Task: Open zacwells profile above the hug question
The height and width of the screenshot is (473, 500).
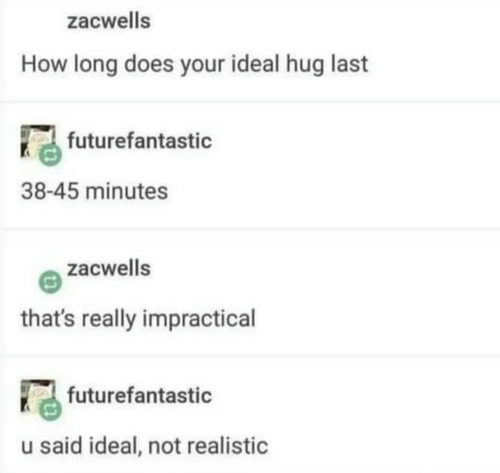Action: point(109,21)
